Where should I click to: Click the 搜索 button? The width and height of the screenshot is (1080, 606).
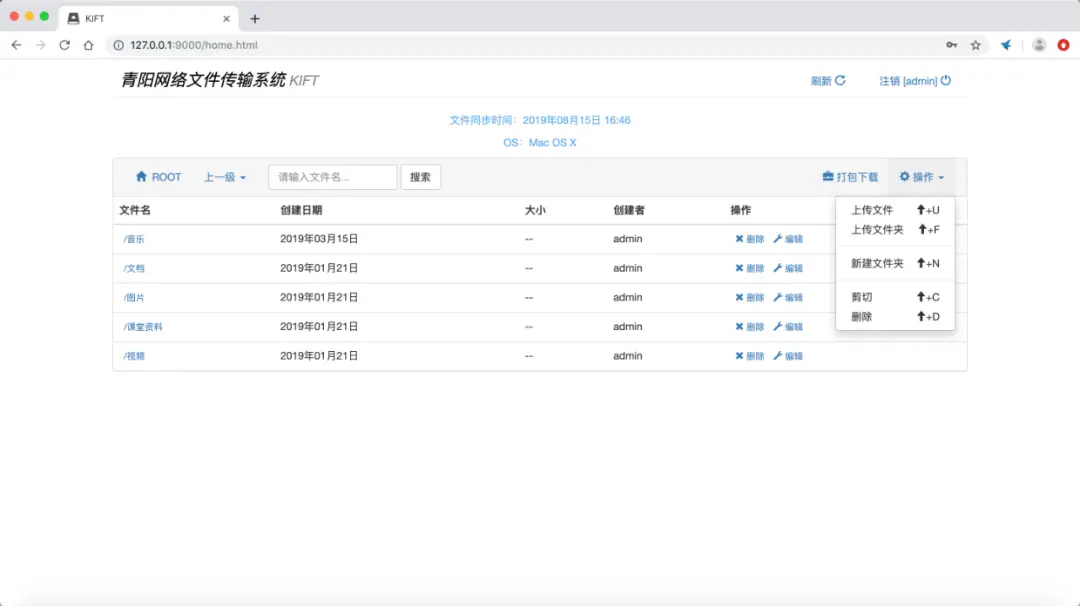click(x=420, y=177)
